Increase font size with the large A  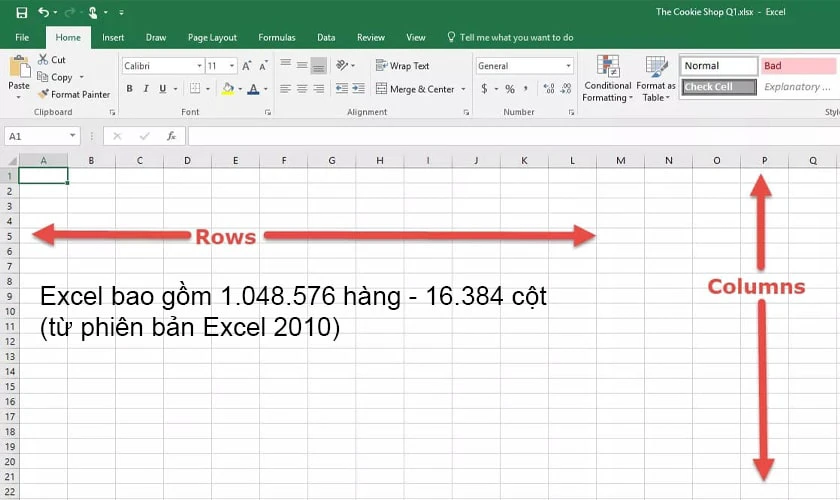click(246, 66)
